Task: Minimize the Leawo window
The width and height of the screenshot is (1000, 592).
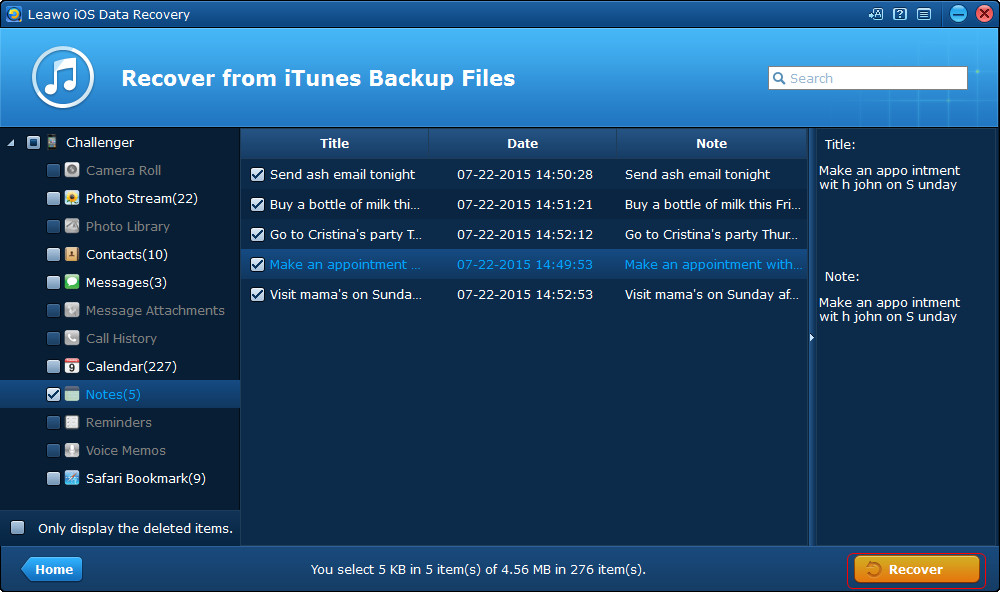Action: click(x=958, y=14)
